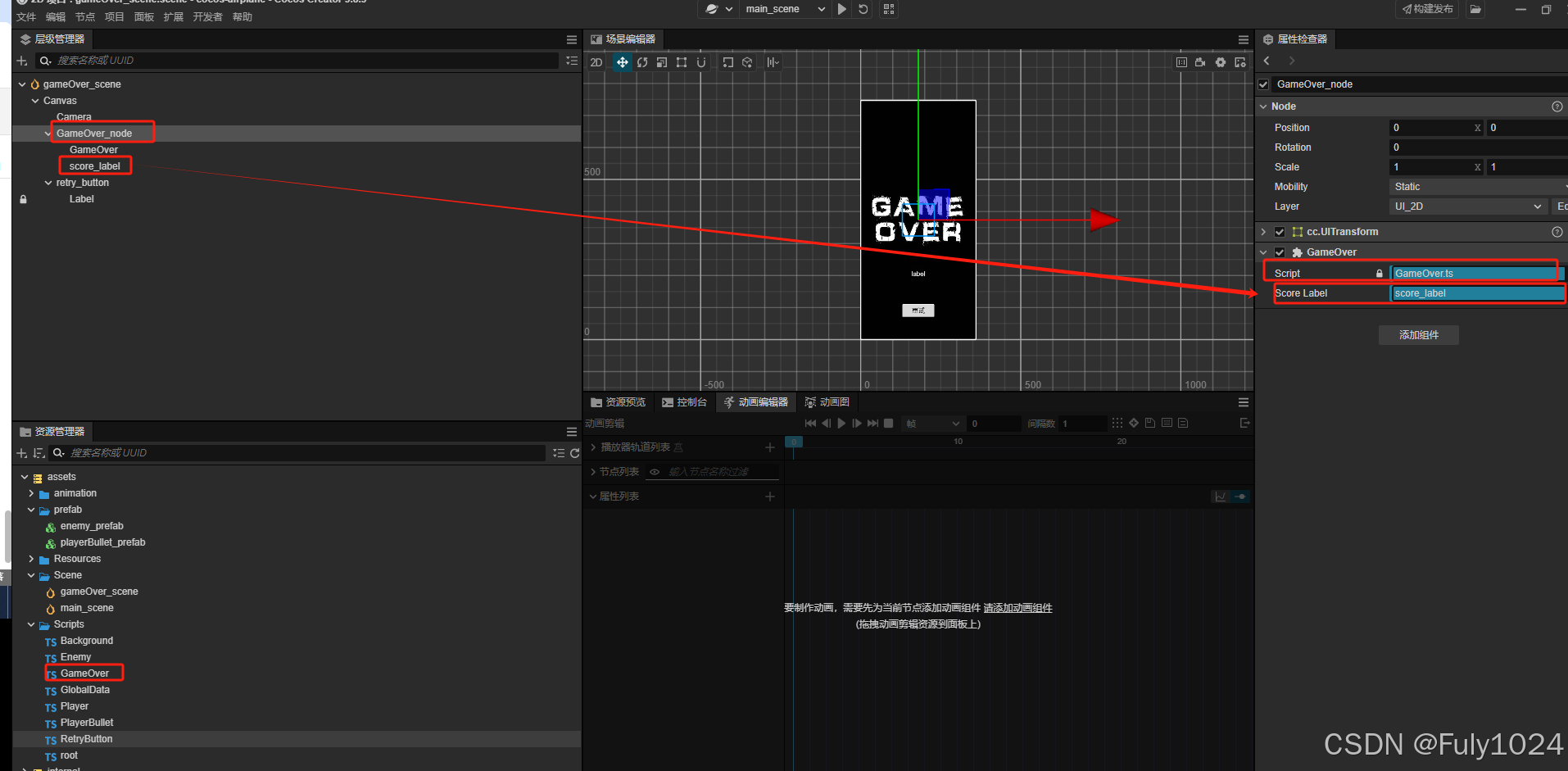Click the 添加动画组件 link
The height and width of the screenshot is (771, 1568).
(x=1017, y=608)
